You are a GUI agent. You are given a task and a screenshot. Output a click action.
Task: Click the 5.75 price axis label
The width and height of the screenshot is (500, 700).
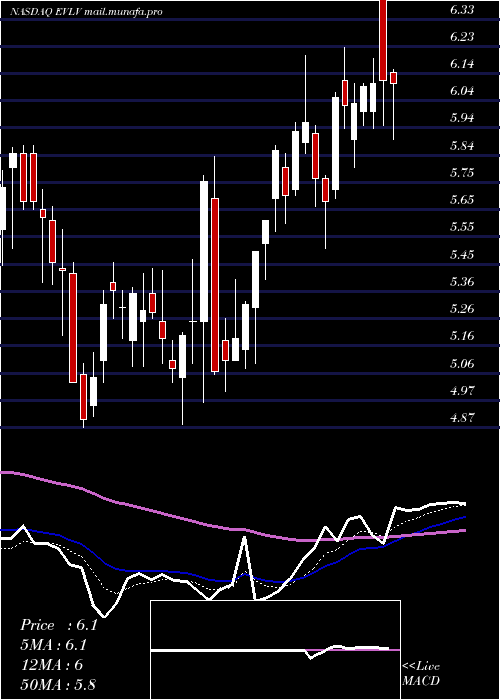(x=462, y=173)
